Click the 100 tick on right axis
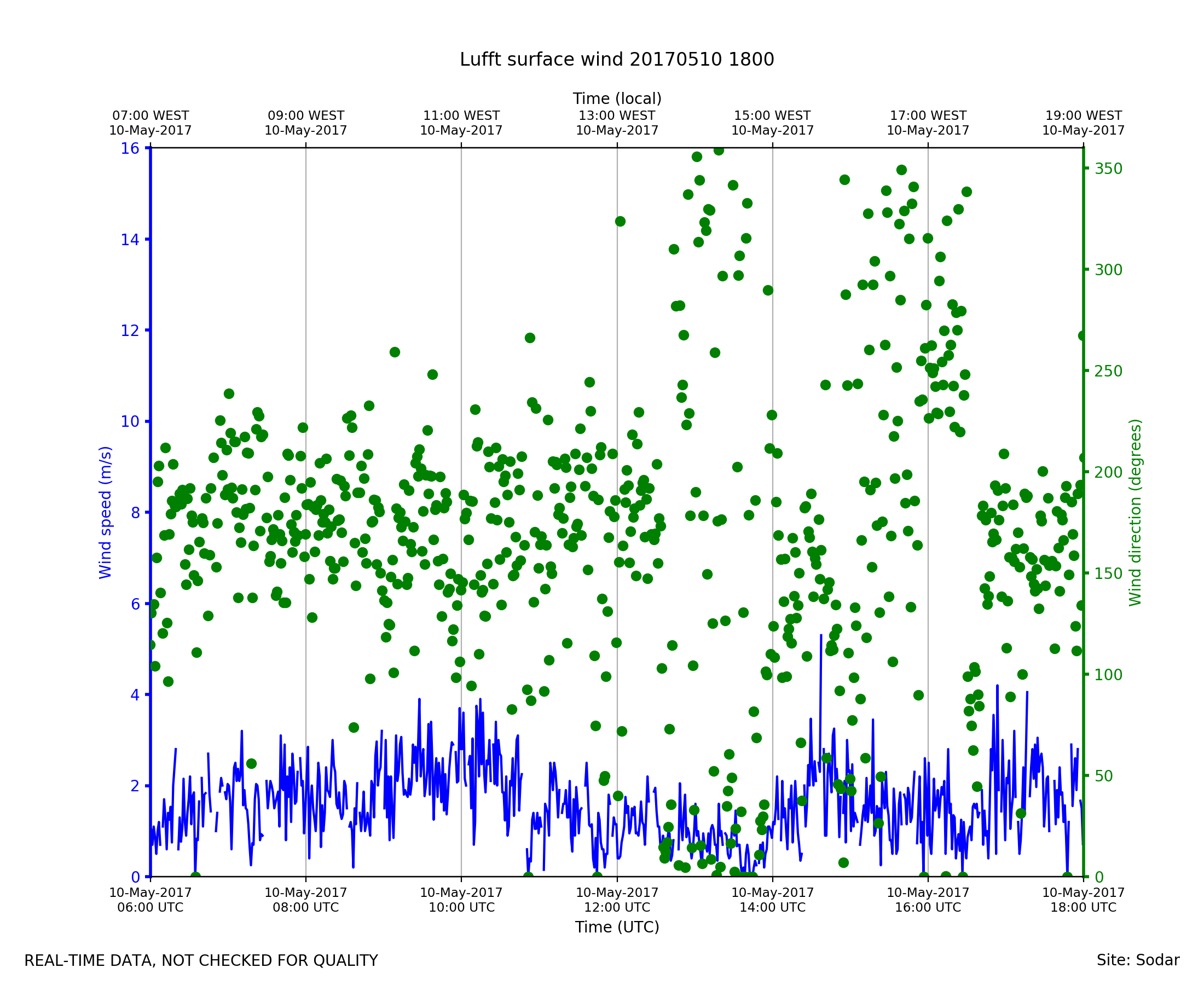The width and height of the screenshot is (1204, 985). [1108, 675]
